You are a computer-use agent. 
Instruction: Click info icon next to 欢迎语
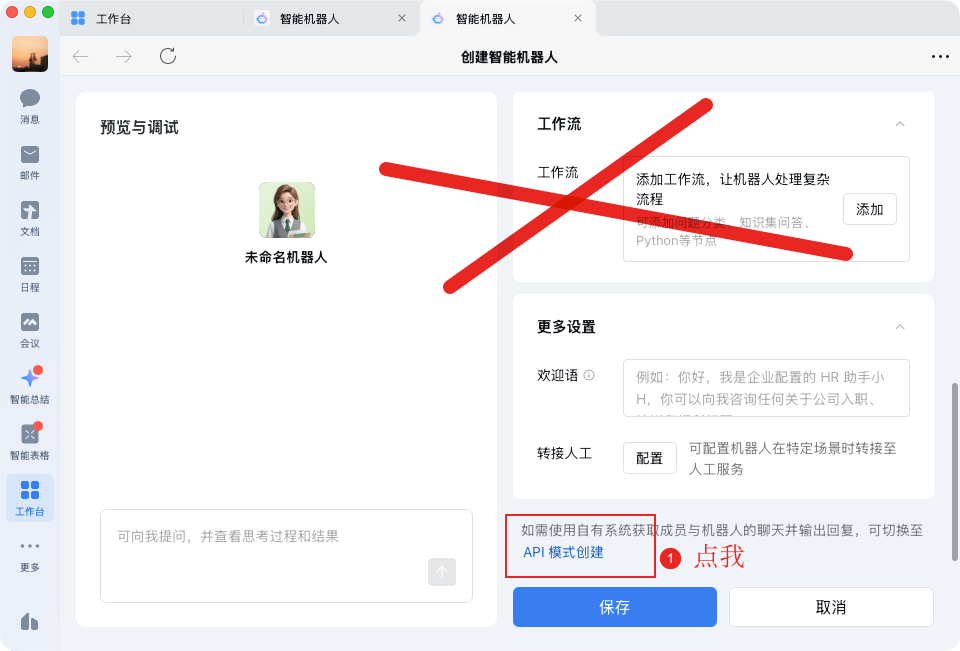tap(589, 375)
